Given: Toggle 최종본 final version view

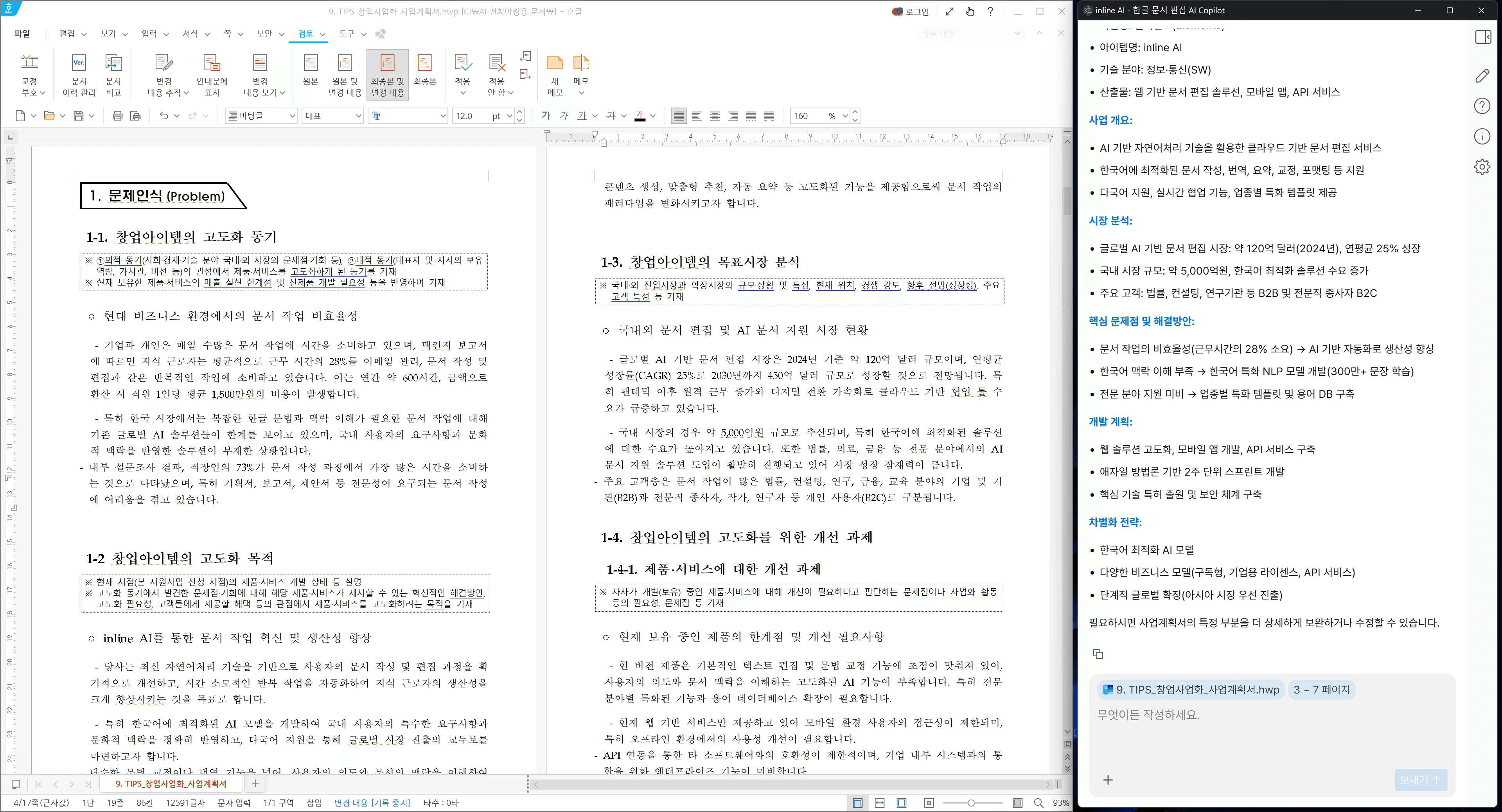Looking at the screenshot, I should click(x=425, y=72).
